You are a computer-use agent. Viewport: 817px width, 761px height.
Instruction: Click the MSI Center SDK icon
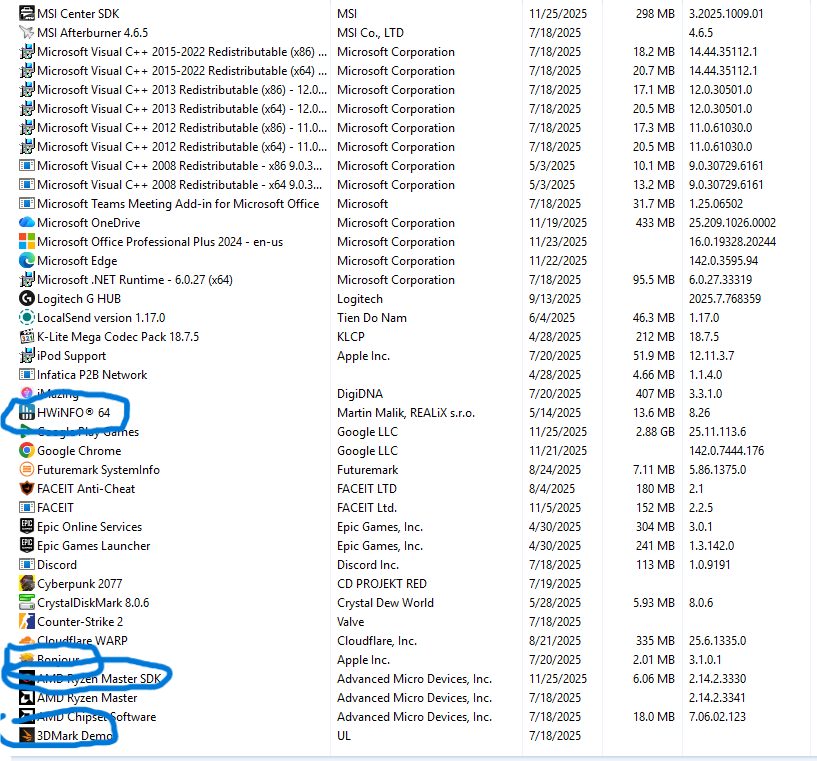(x=27, y=14)
